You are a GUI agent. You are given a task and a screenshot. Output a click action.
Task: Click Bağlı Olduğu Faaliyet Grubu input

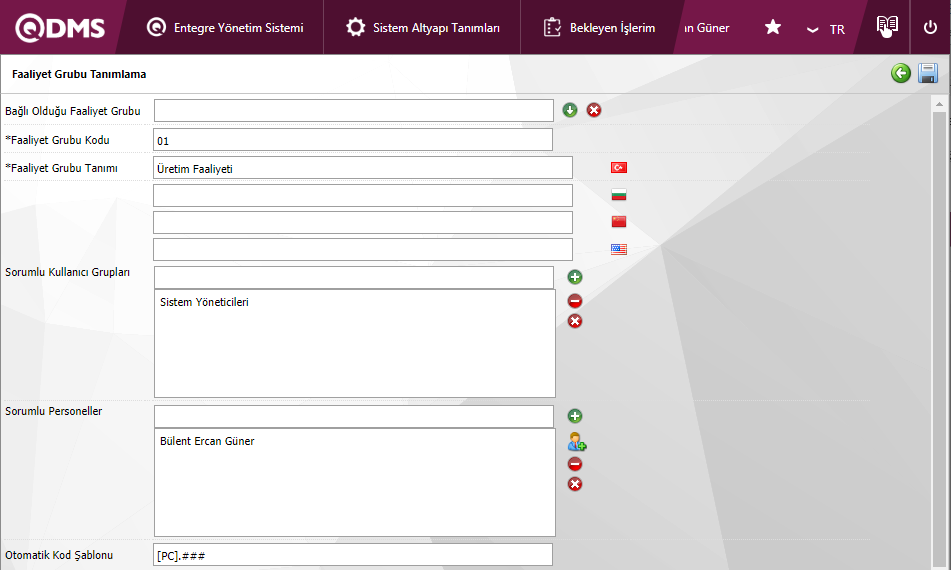pyautogui.click(x=354, y=110)
